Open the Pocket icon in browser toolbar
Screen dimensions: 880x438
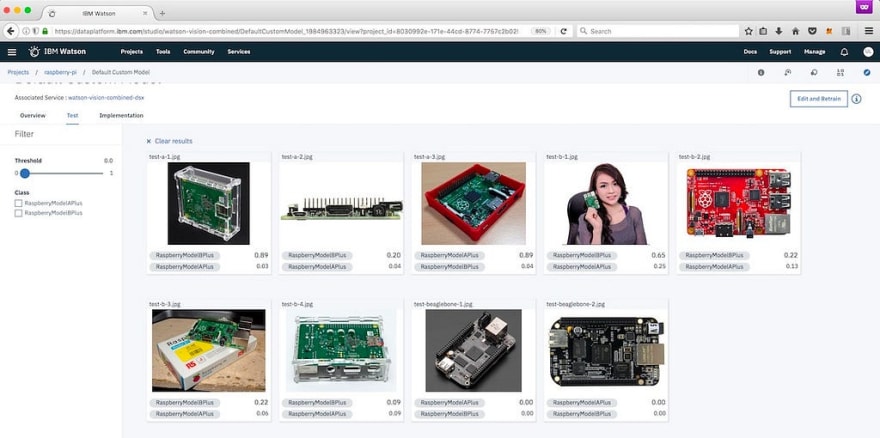point(812,31)
